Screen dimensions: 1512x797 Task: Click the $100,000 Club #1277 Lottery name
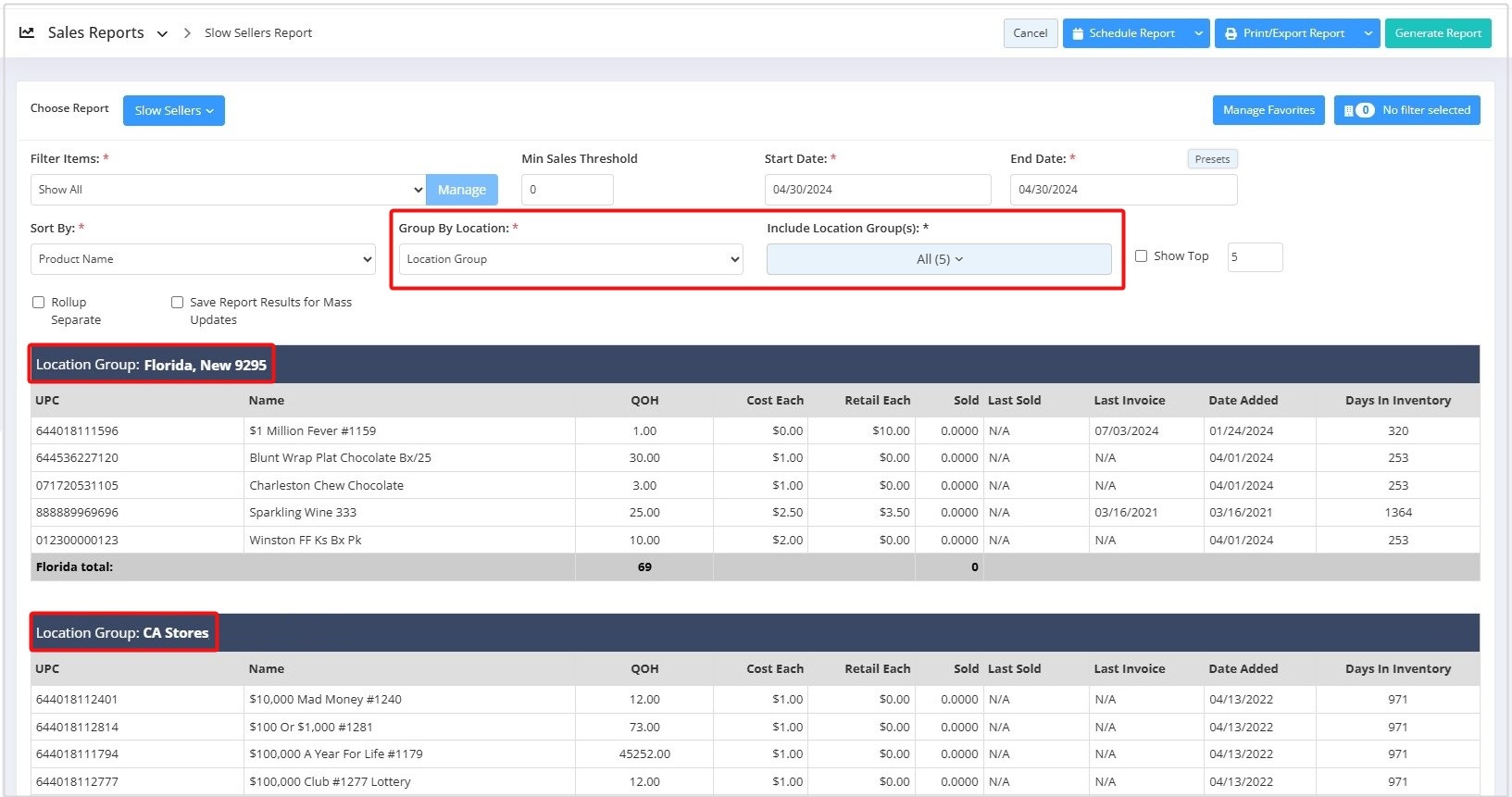330,782
